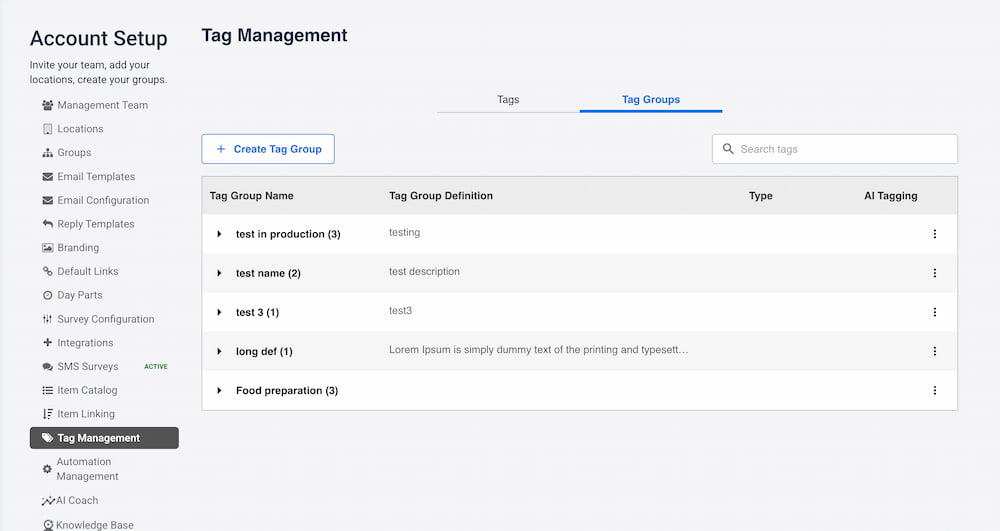Viewport: 1000px width, 531px height.
Task: Open options menu for test 3 row
Action: coord(934,312)
